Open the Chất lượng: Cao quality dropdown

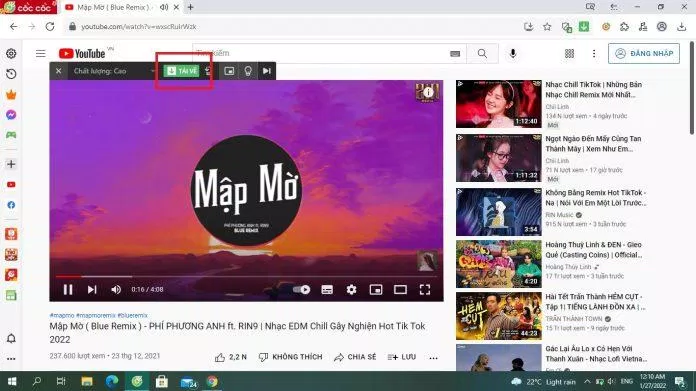click(x=114, y=71)
